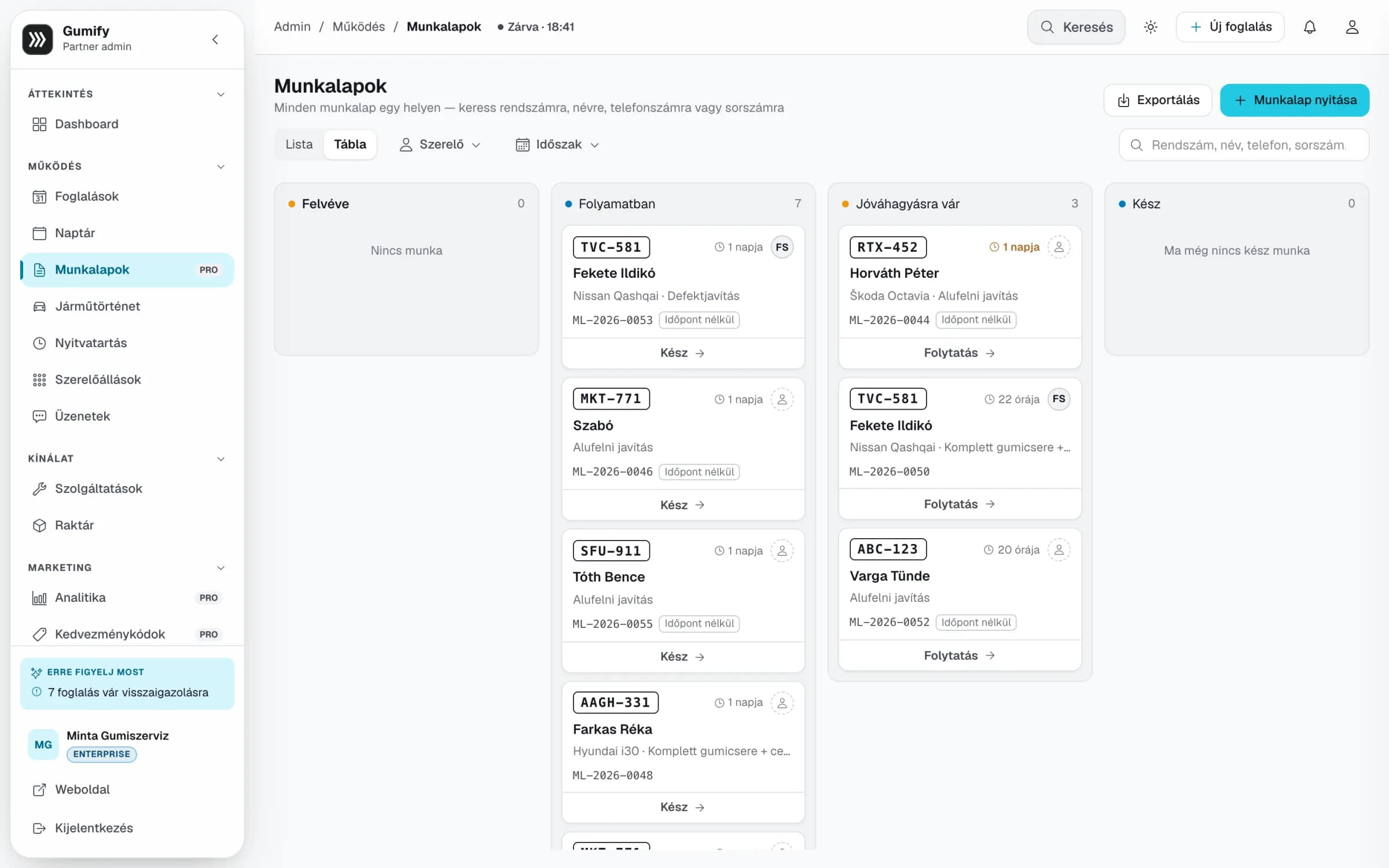Screen dimensions: 1389x868
Task: Click the Rendszám, név, telefon search field
Action: tap(1244, 145)
